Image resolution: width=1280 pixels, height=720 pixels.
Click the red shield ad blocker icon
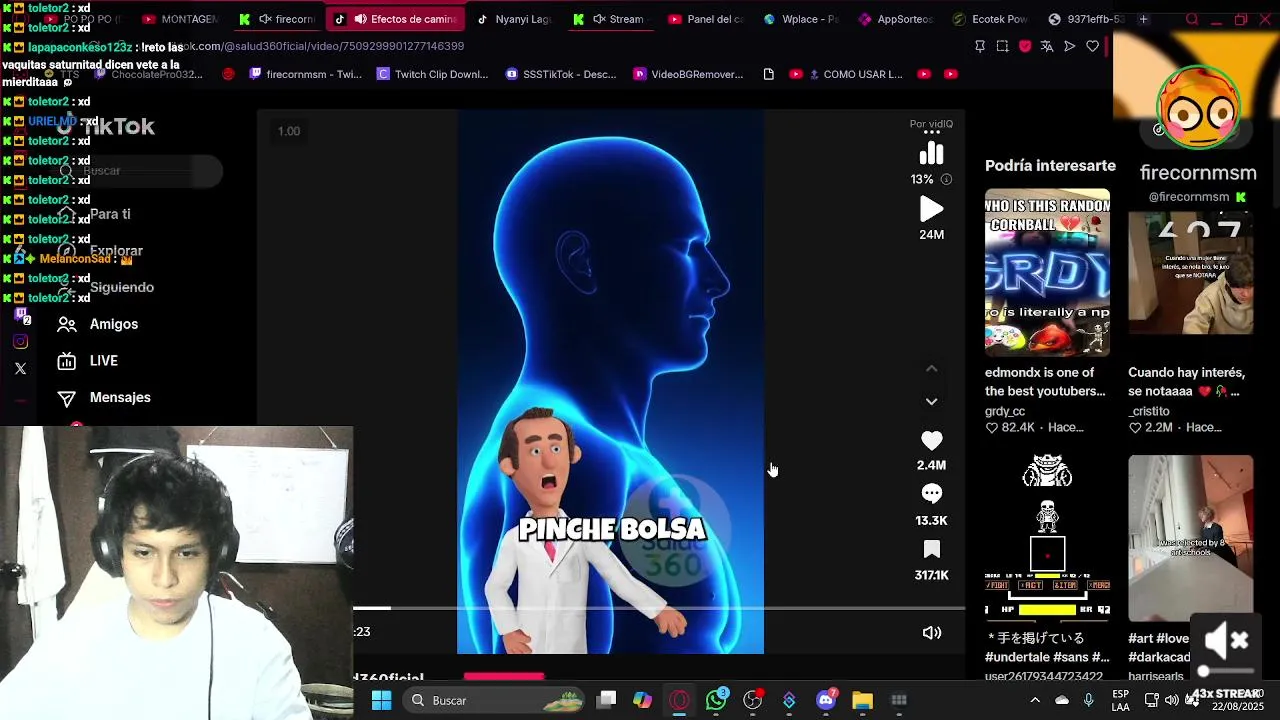point(1025,46)
